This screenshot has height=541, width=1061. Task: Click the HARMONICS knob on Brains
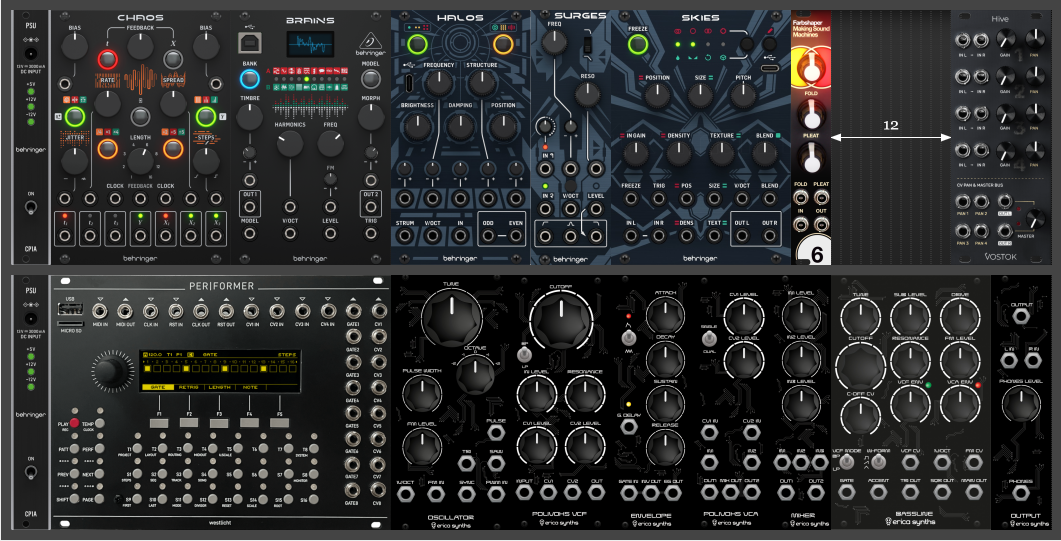click(289, 144)
